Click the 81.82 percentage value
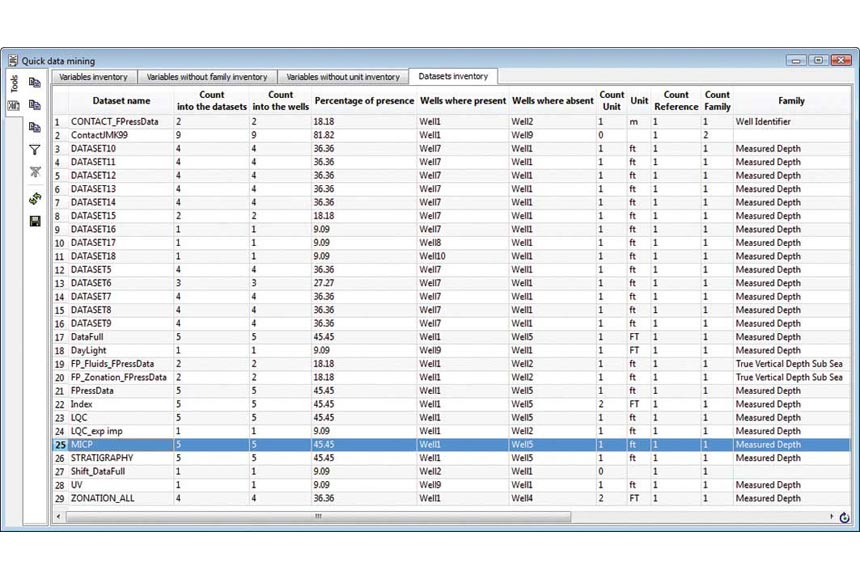860x580 pixels. click(324, 135)
